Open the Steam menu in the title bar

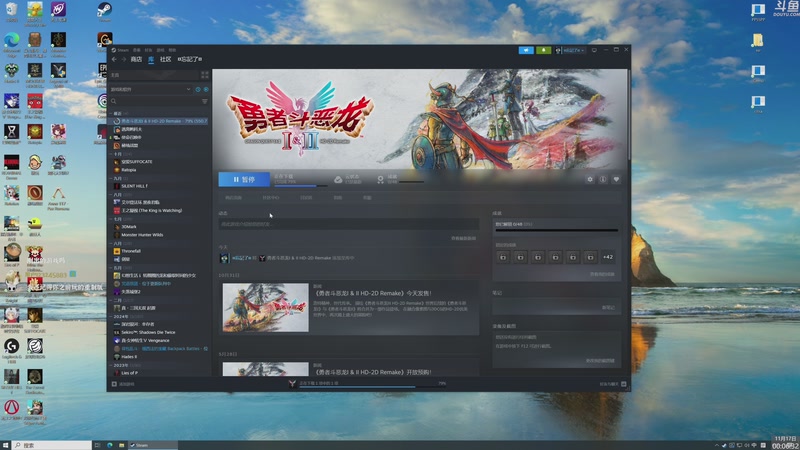coord(121,50)
